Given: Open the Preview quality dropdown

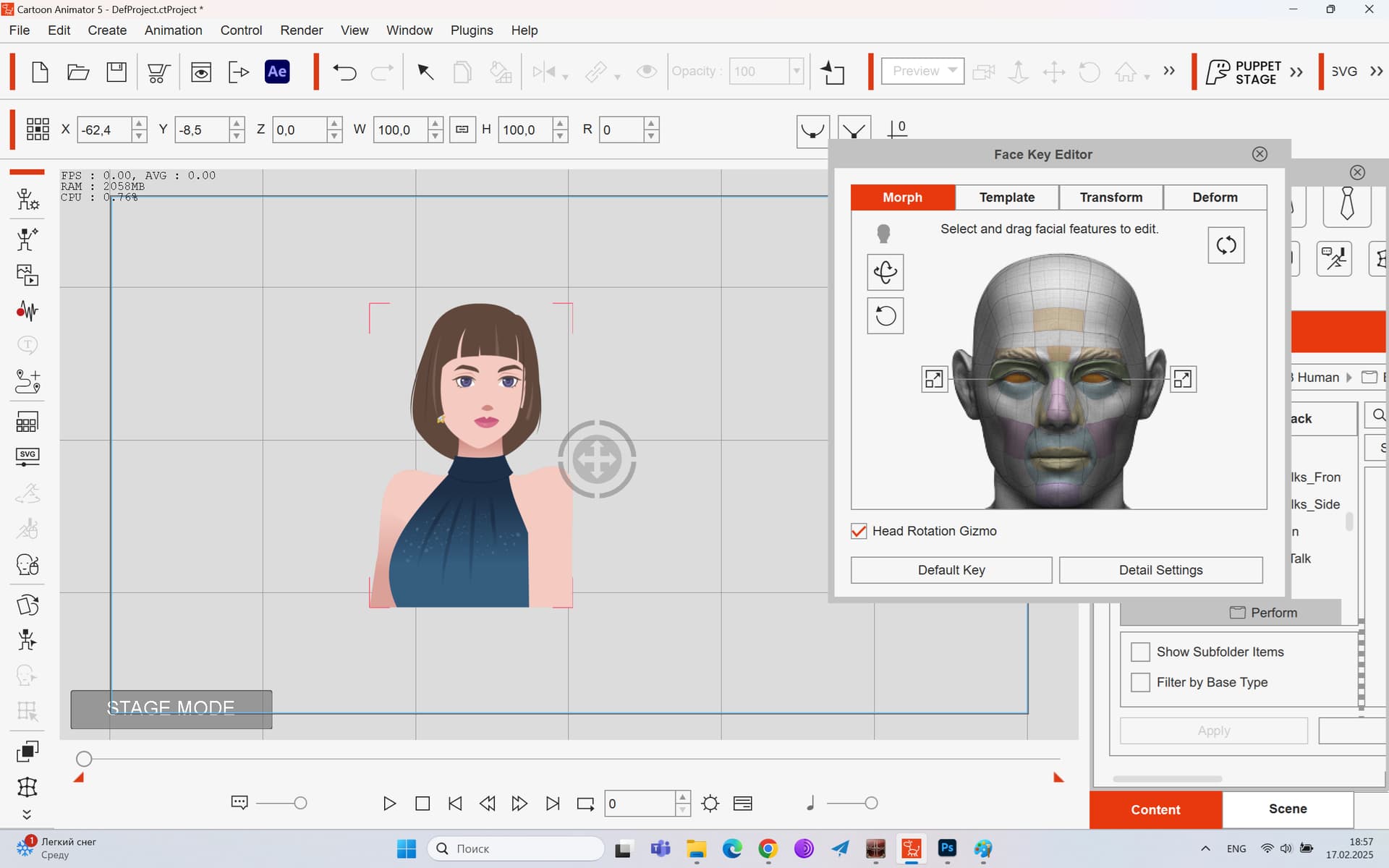Looking at the screenshot, I should [922, 71].
